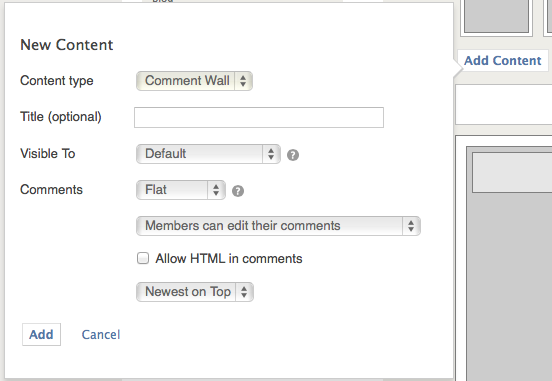Screen dimensions: 552x381
Task: Click the Flat dropdown stepper arrows
Action: coord(216,190)
